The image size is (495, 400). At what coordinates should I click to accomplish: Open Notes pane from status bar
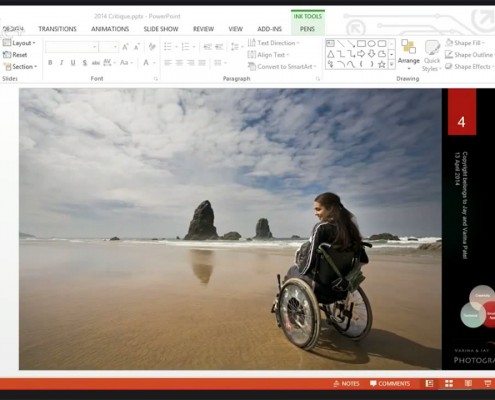[346, 384]
